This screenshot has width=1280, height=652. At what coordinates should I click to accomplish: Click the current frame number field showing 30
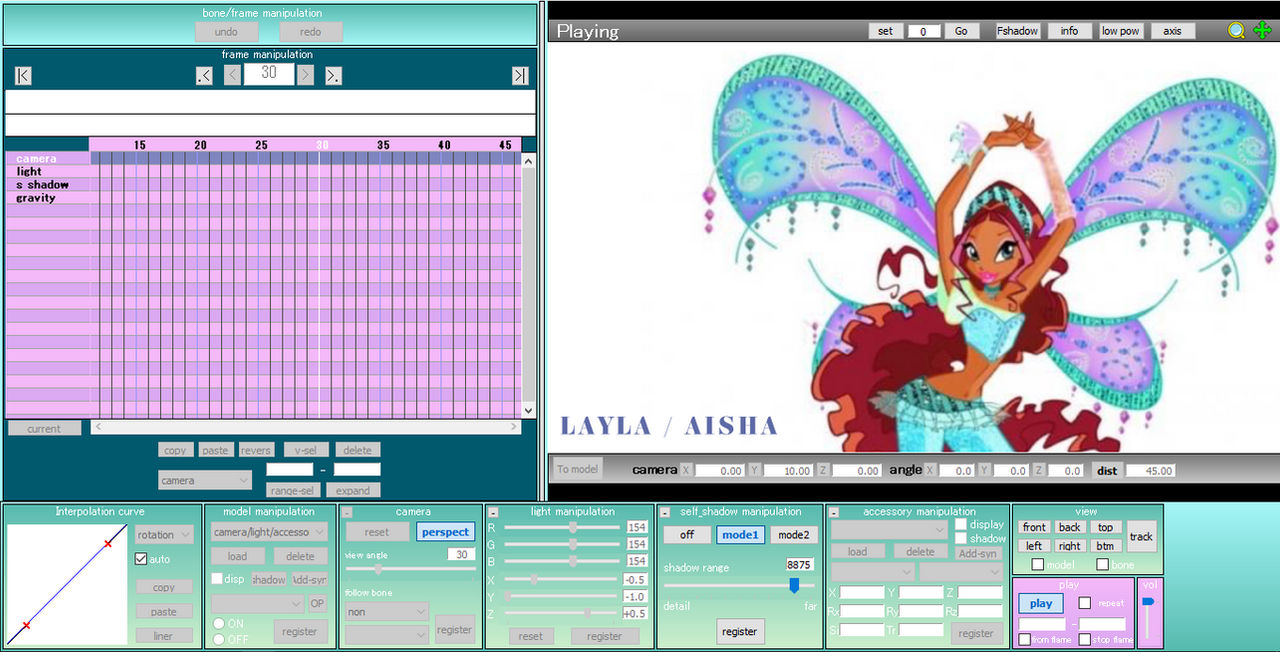(x=269, y=73)
